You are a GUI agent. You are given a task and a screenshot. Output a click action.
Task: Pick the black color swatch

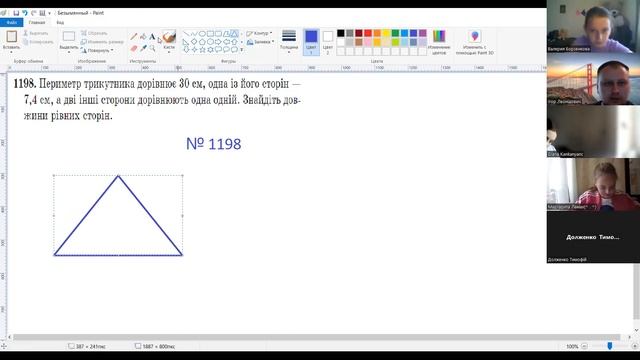click(x=341, y=33)
